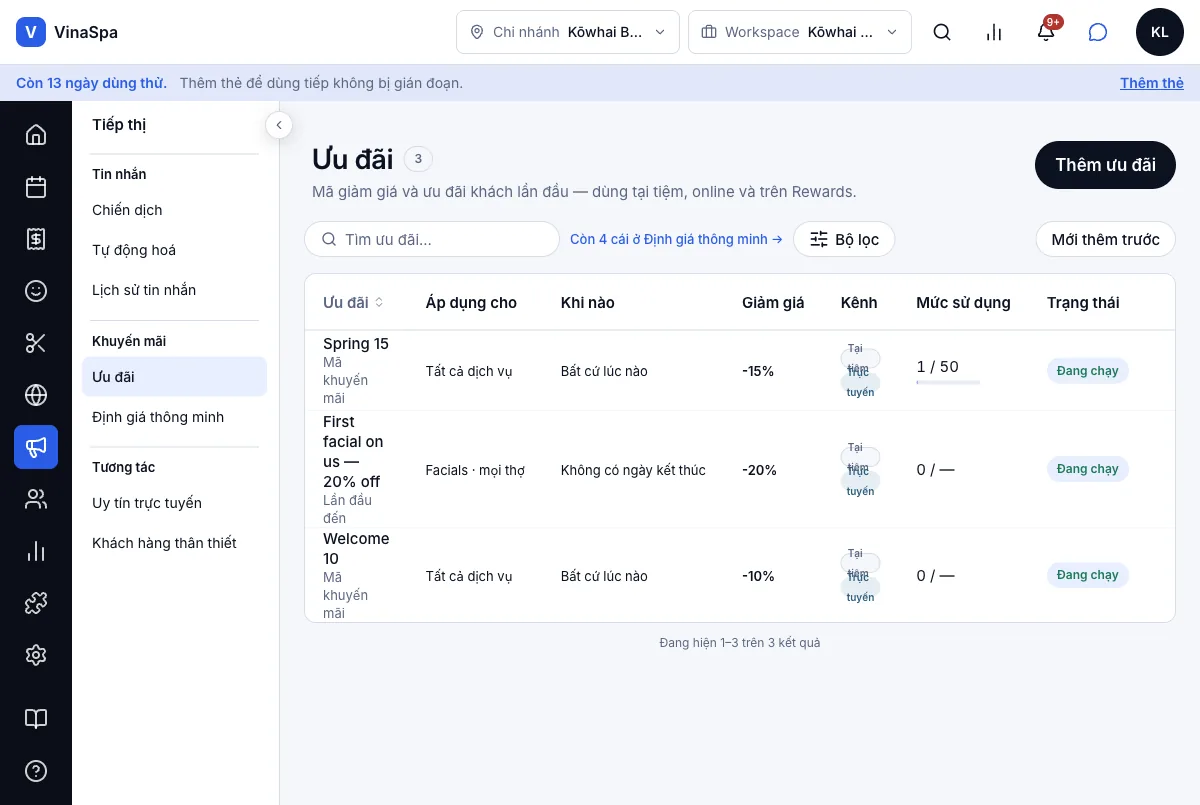Click the Tìm ưu đãi search field
Image resolution: width=1200 pixels, height=805 pixels.
(432, 239)
